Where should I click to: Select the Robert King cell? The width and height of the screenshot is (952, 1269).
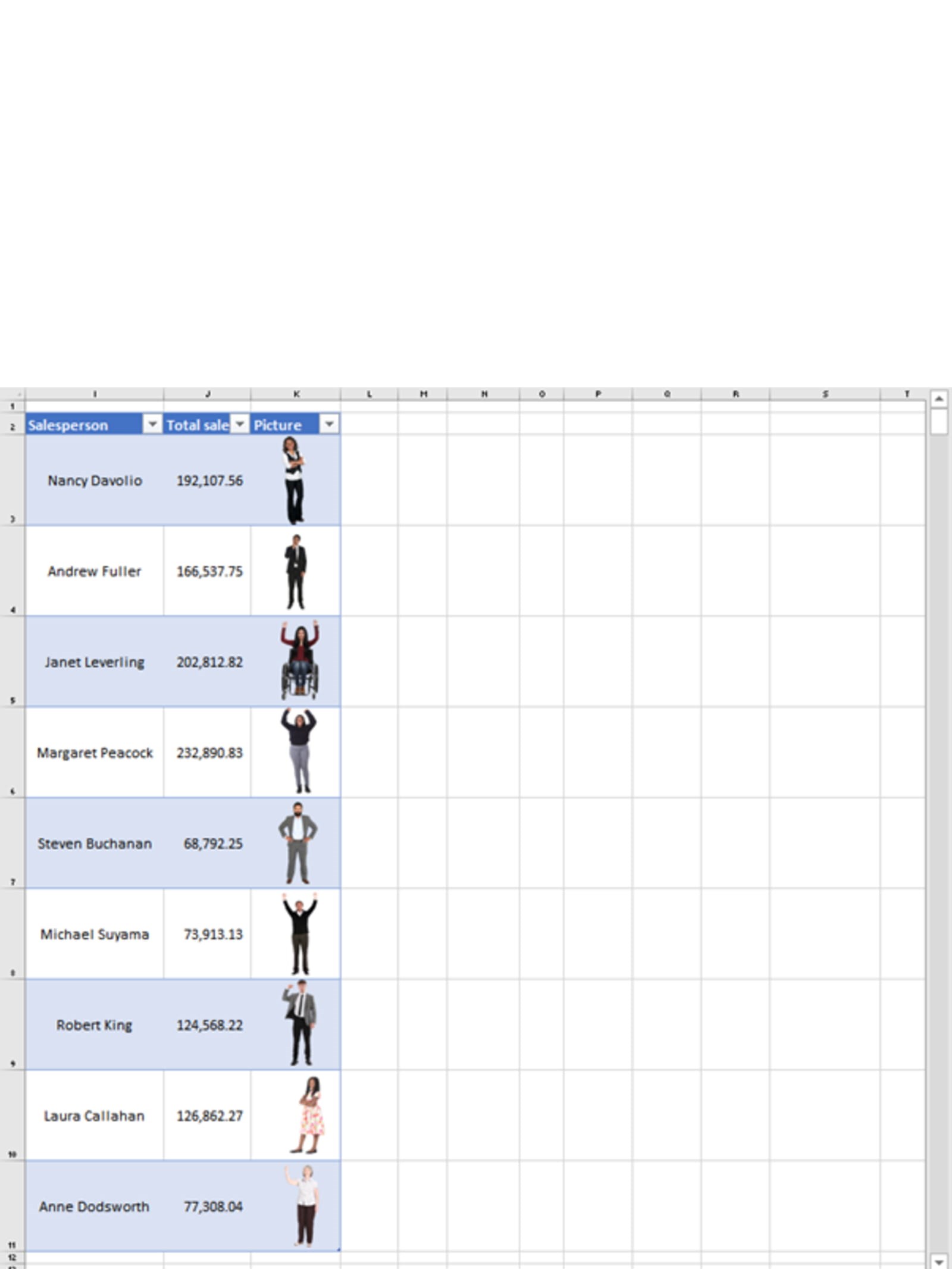tap(94, 1025)
